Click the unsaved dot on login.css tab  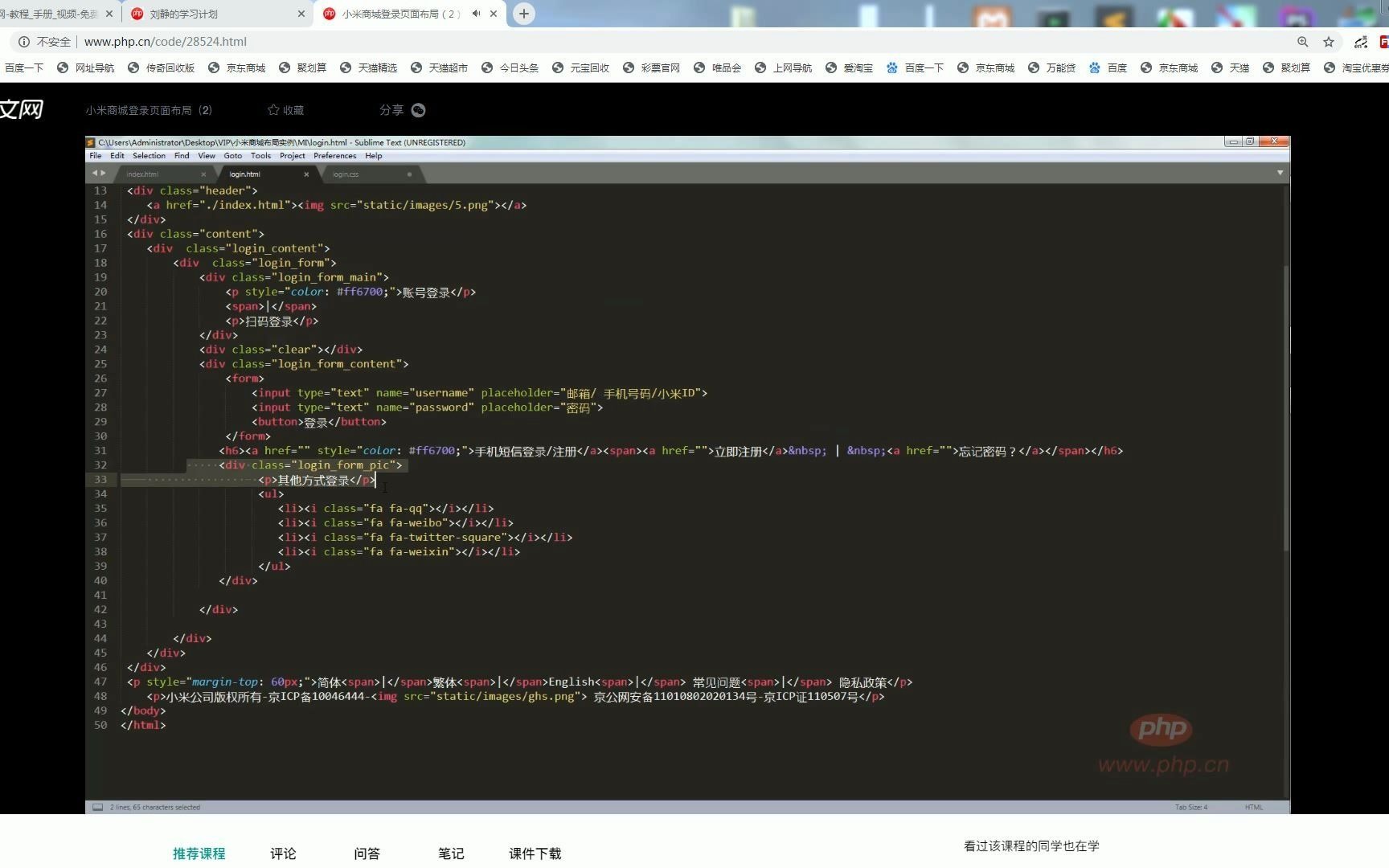[409, 174]
